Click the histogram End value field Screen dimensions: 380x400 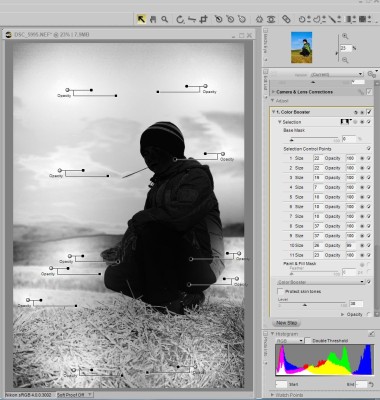click(361, 384)
